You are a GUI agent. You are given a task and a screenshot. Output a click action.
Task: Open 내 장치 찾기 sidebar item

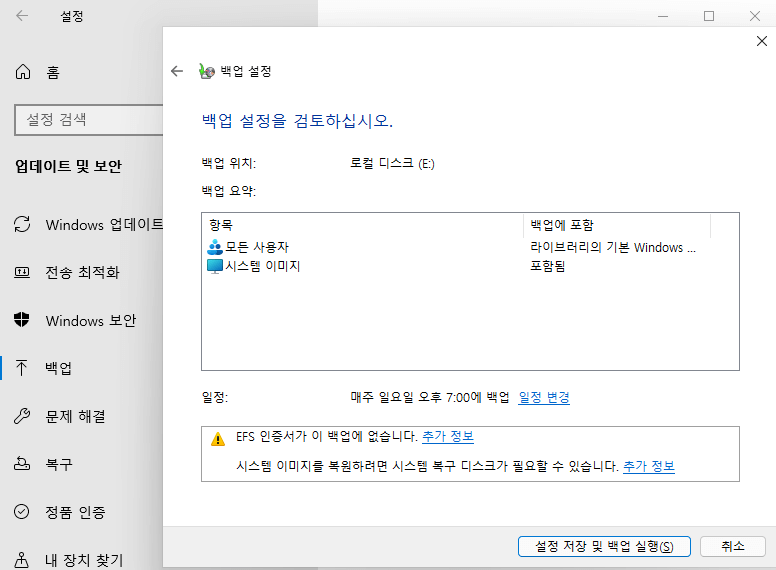81,560
